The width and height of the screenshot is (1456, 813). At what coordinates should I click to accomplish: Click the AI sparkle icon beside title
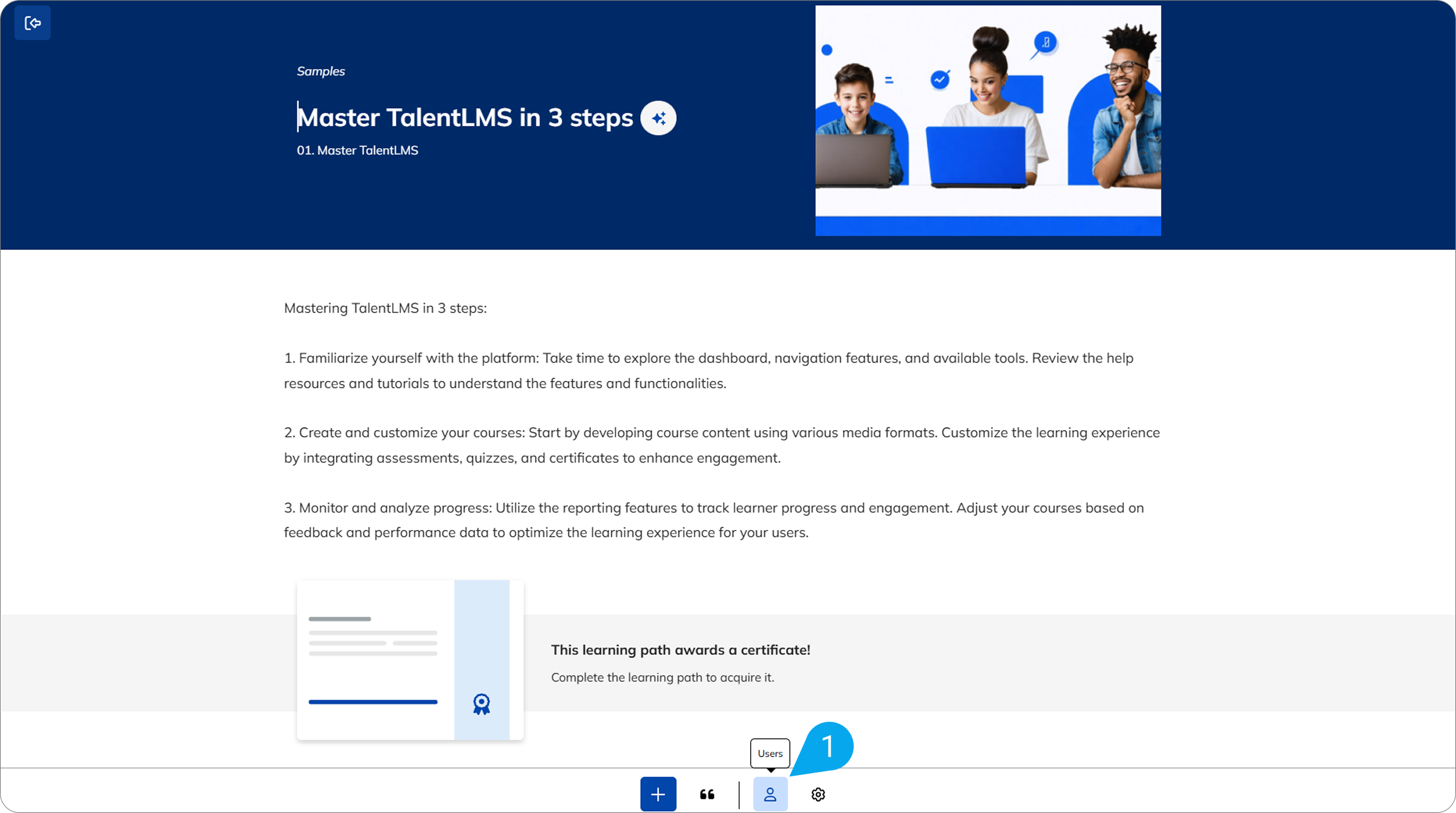(658, 118)
